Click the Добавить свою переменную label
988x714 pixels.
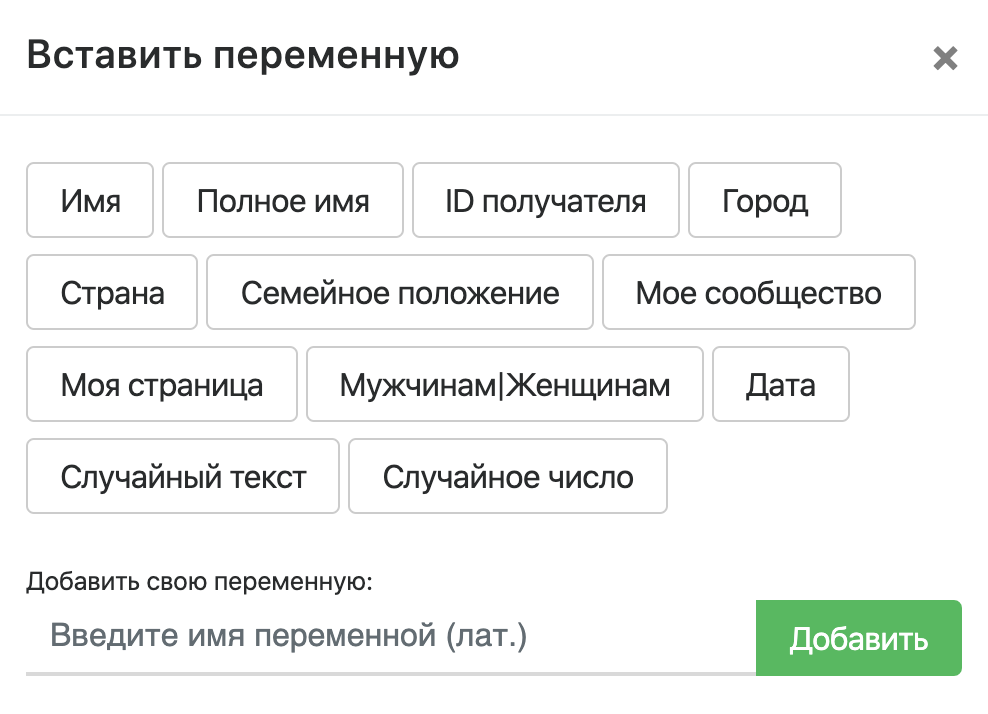199,582
